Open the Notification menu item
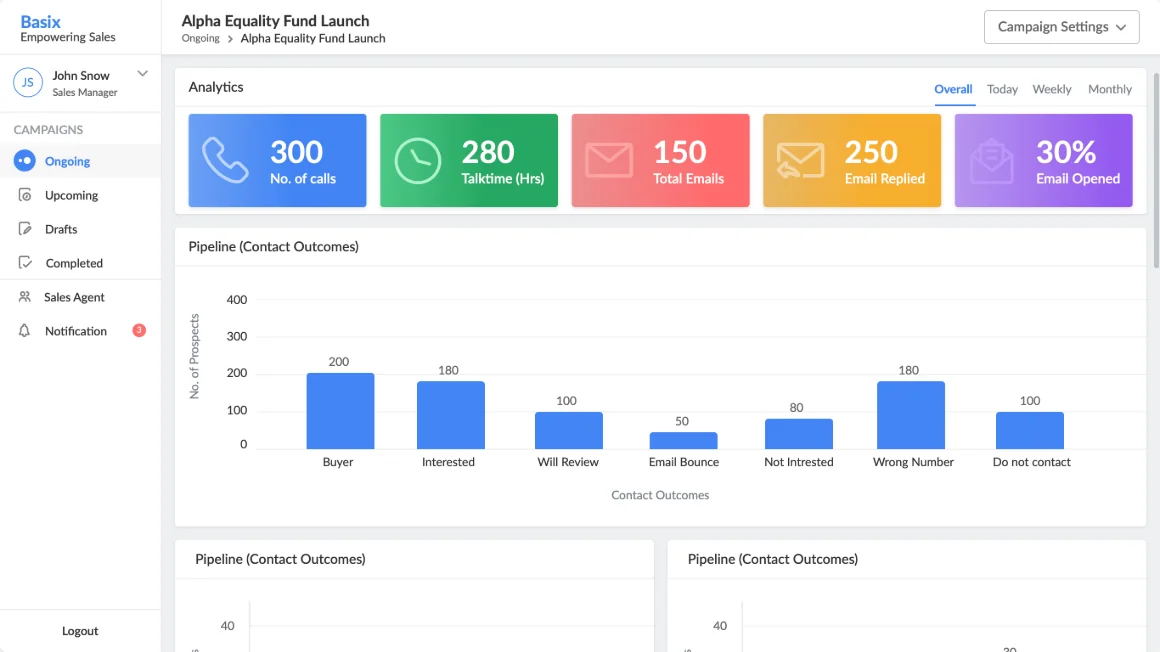1160x652 pixels. (x=80, y=331)
